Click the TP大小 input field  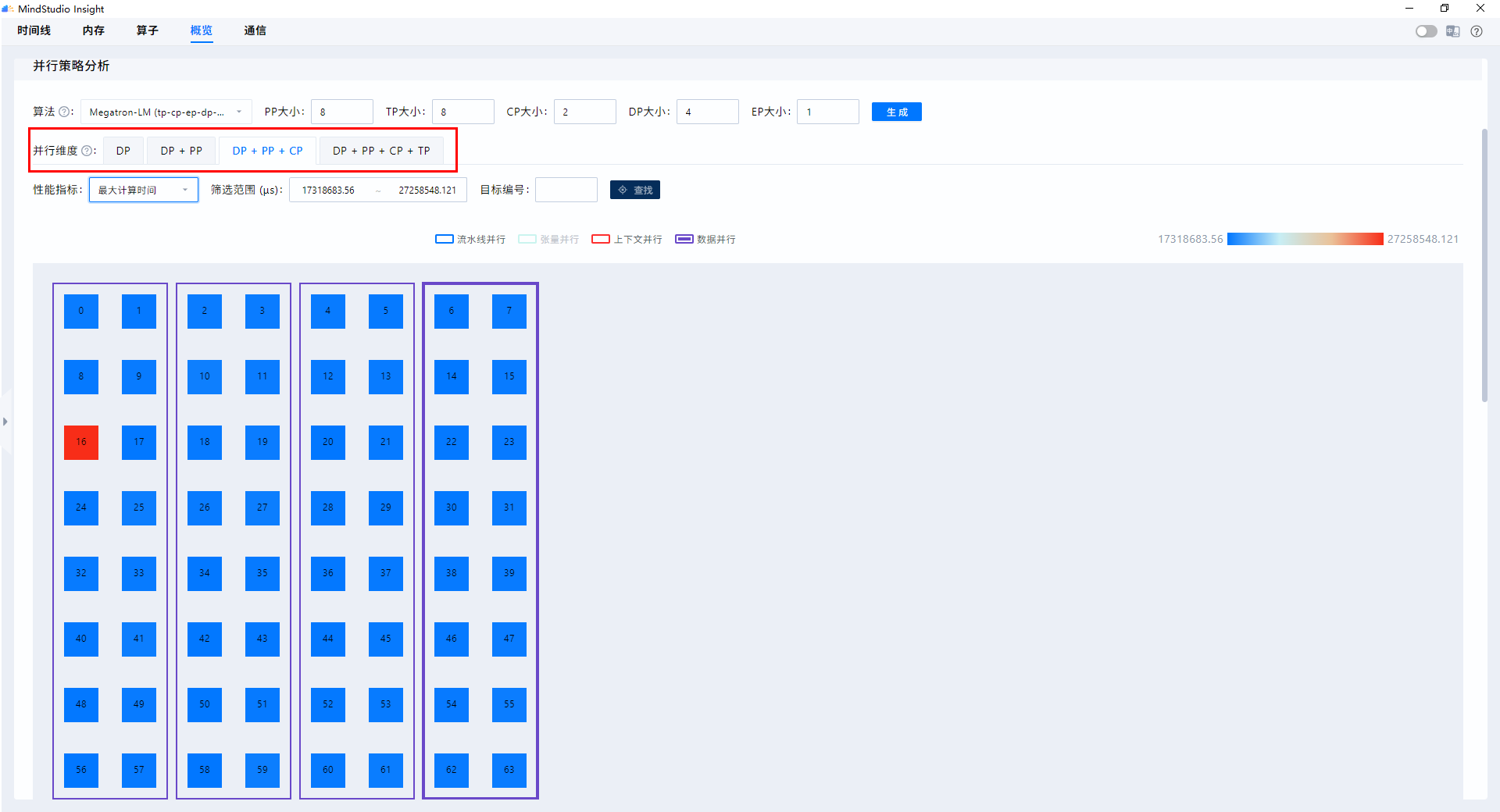[x=463, y=112]
